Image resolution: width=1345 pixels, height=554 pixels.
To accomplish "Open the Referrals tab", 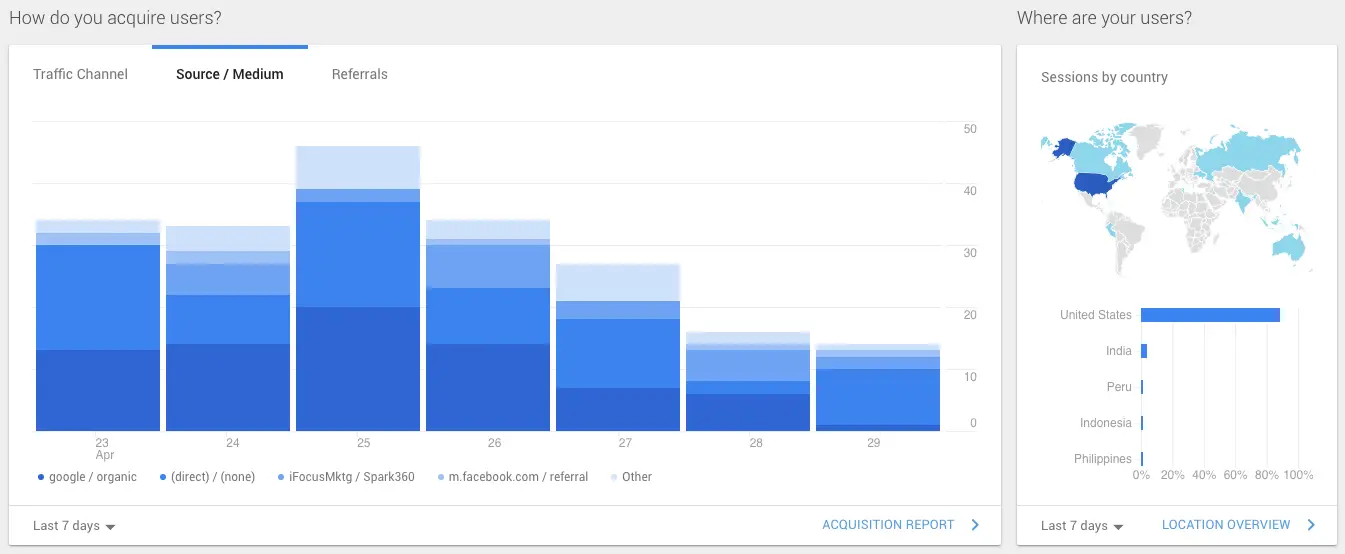I will tap(359, 74).
